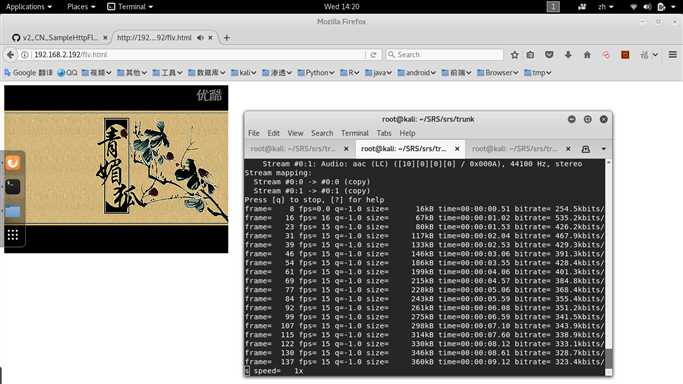Open the Places menu in top bar
Image resolution: width=683 pixels, height=384 pixels.
81,7
